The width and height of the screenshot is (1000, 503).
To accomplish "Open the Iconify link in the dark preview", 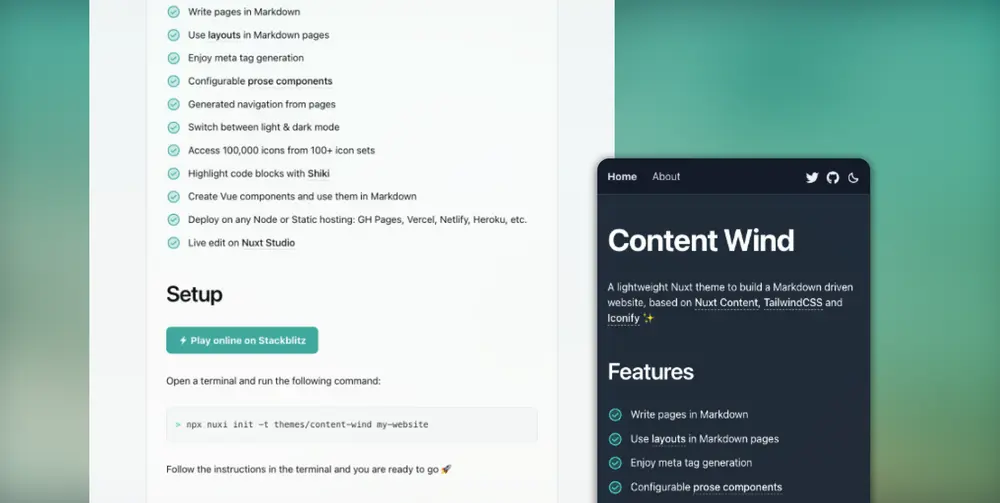I will [x=623, y=317].
